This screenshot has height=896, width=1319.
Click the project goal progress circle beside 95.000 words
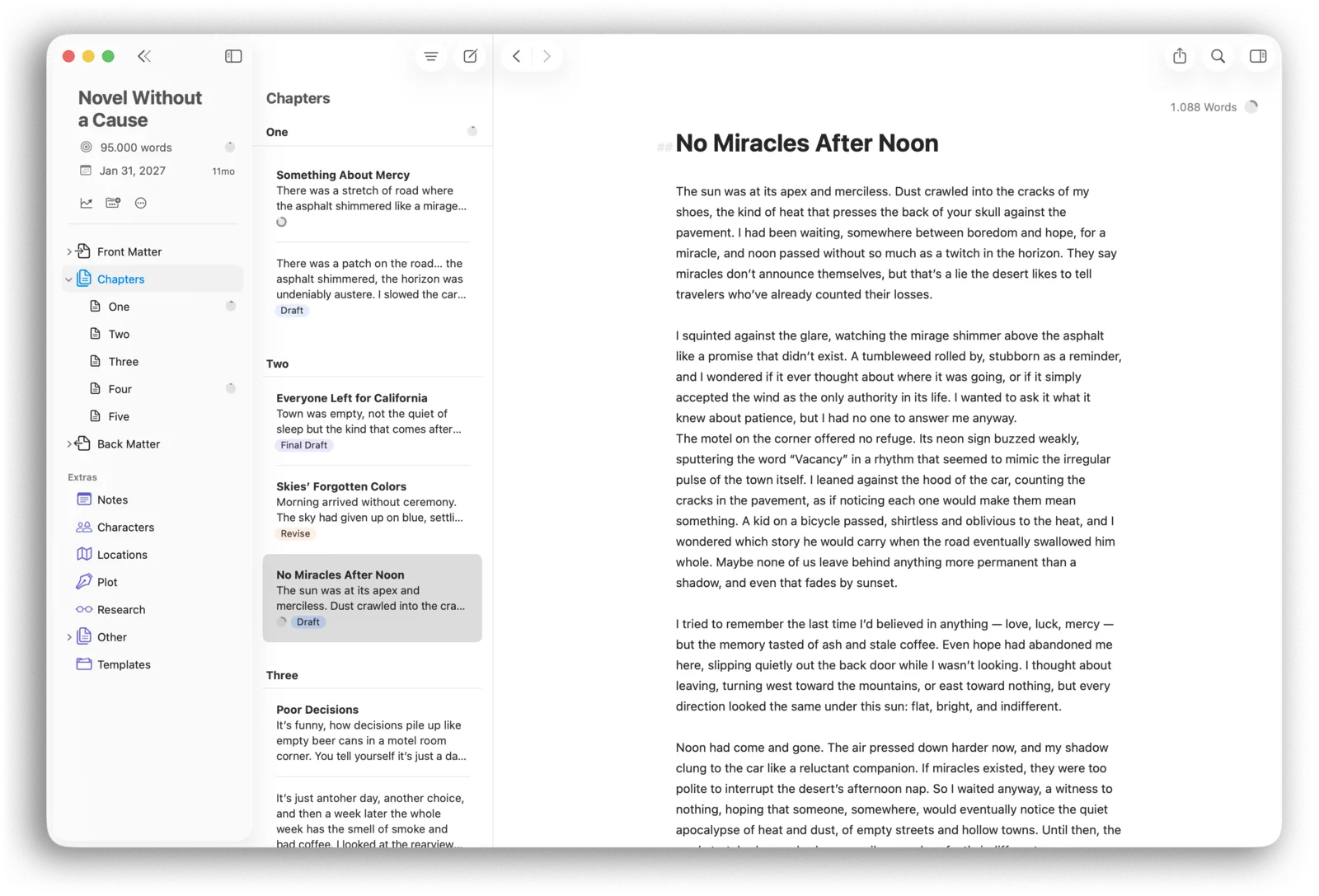[x=230, y=147]
